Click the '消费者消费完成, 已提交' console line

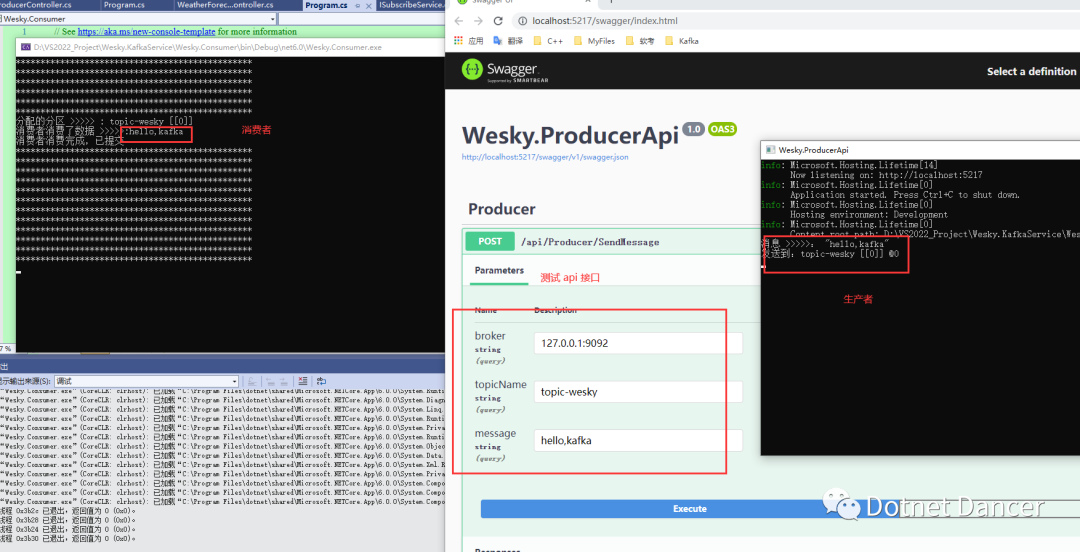[x=70, y=141]
